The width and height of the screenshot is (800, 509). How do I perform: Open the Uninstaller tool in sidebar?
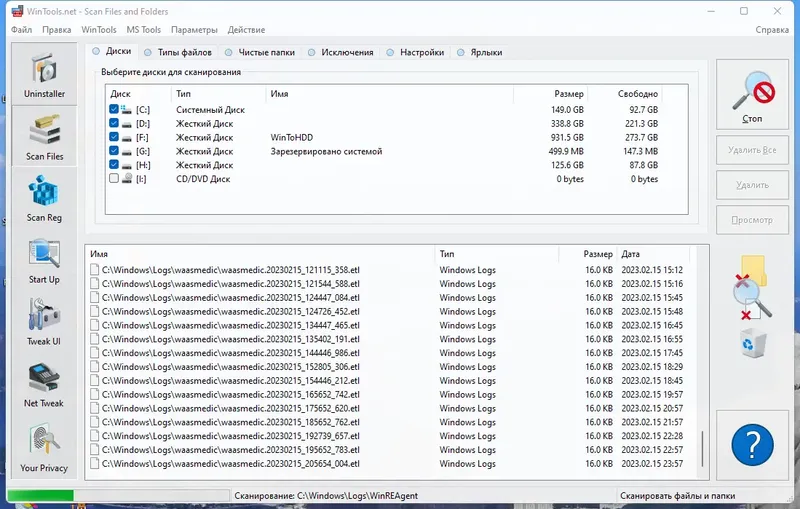tap(44, 74)
